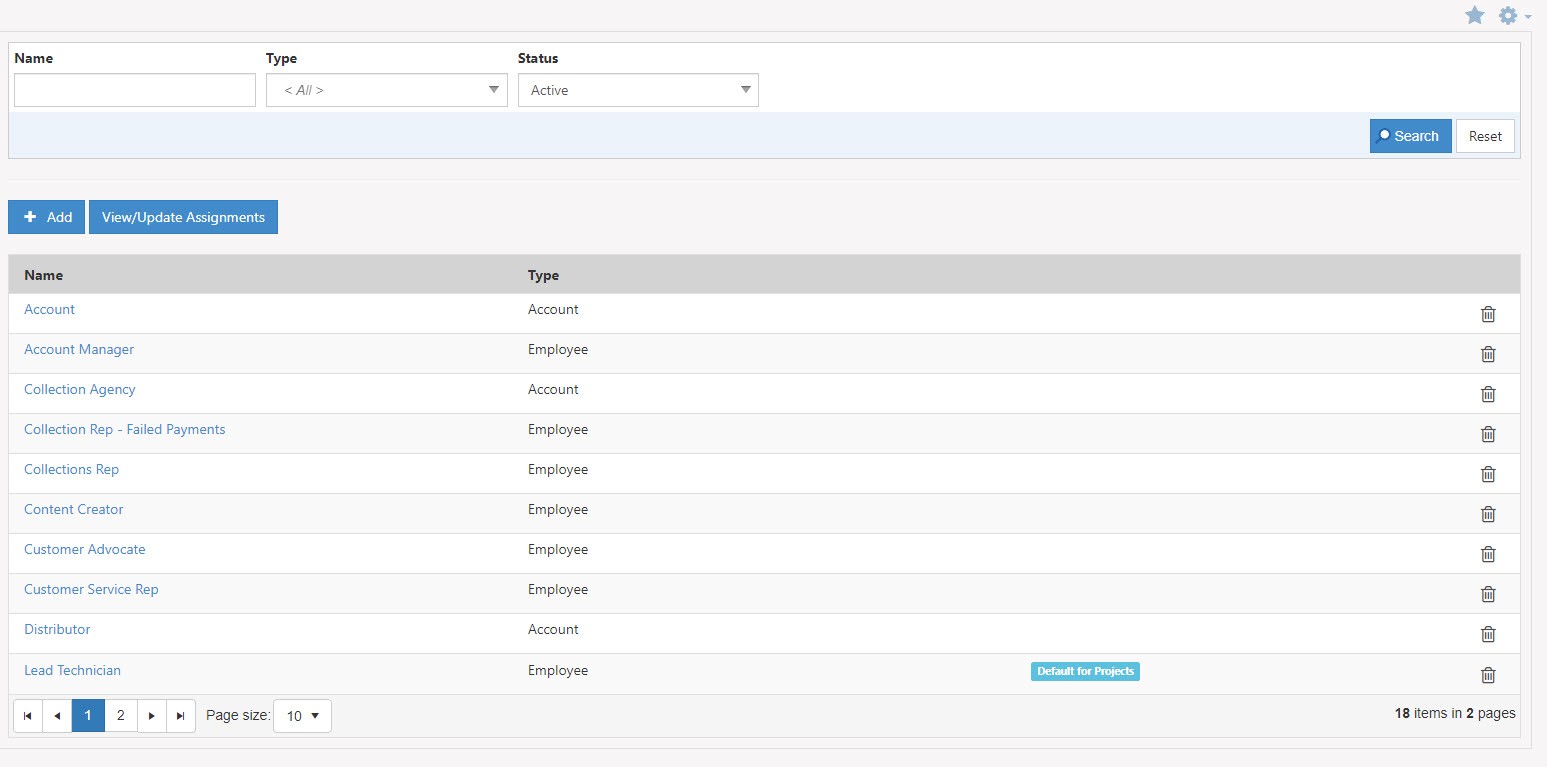Click the star favorite icon at top right
The image size is (1547, 767).
click(1475, 15)
